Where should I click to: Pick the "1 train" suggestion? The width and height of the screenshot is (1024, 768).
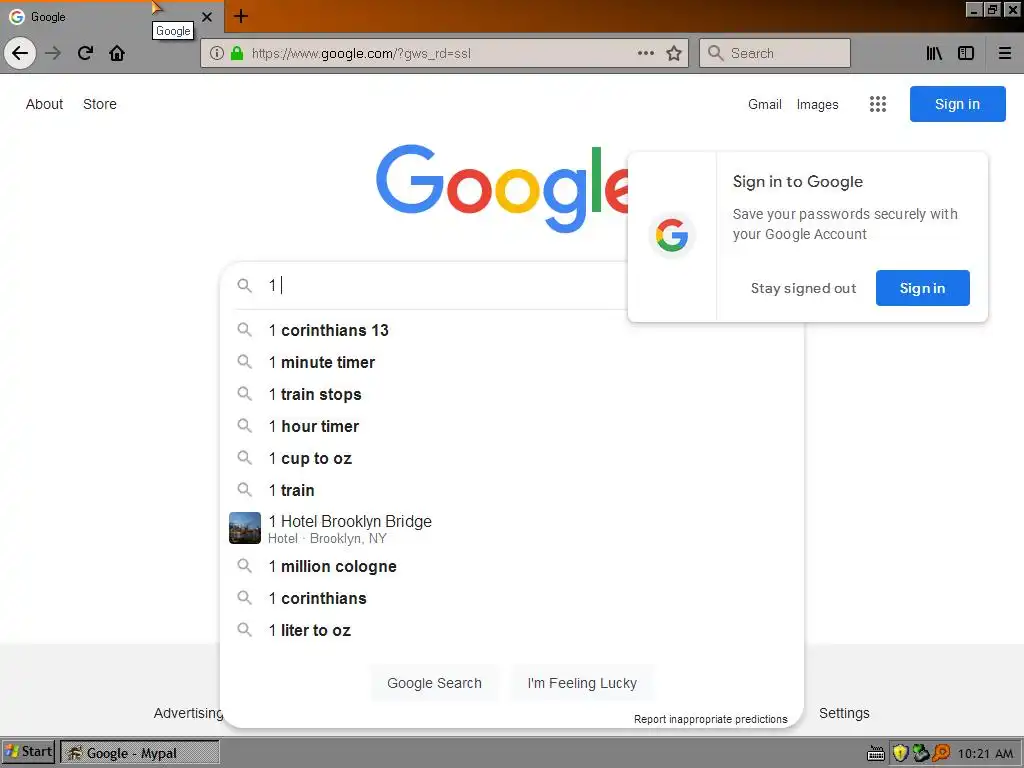(x=512, y=490)
